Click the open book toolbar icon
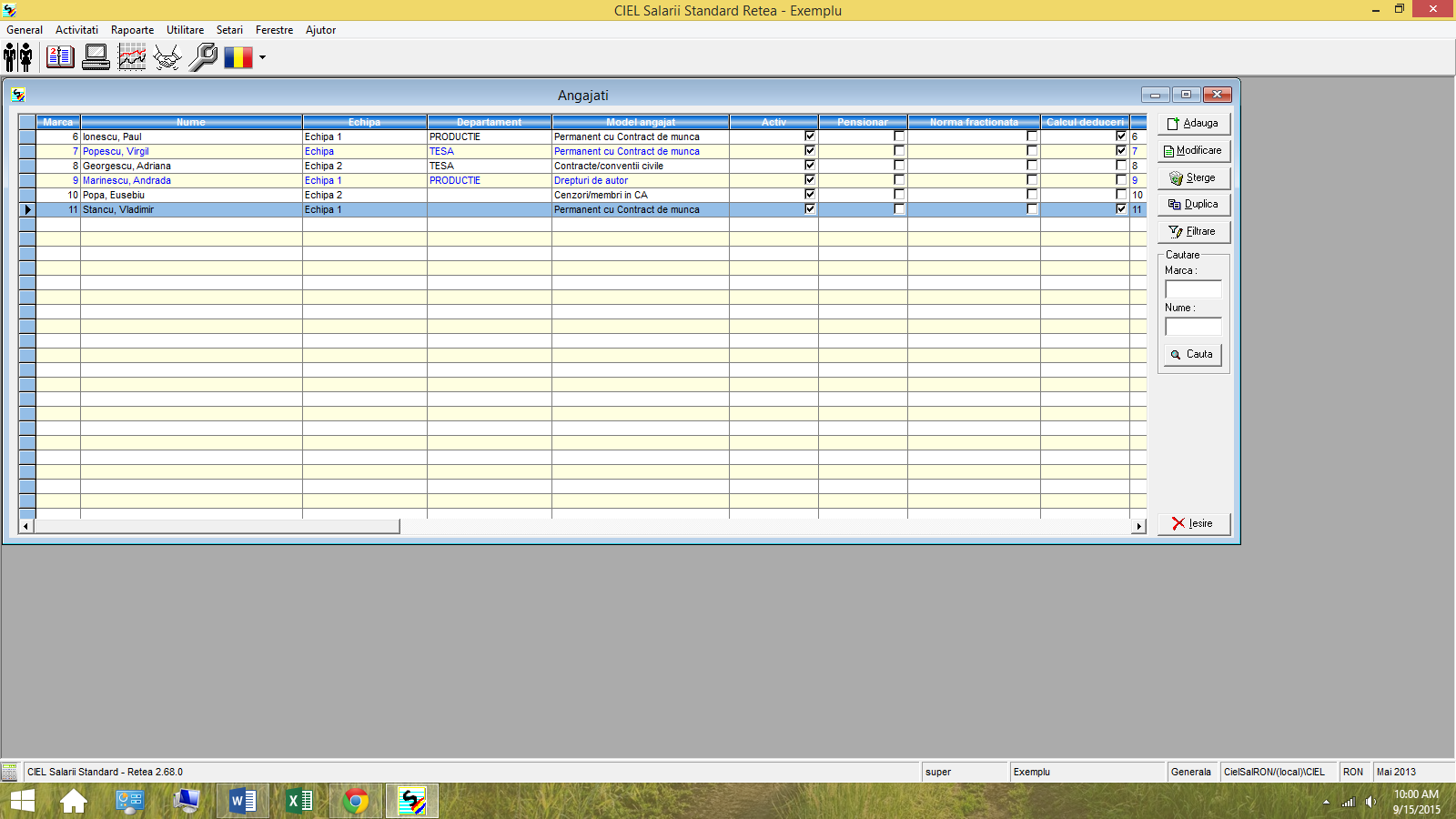Screen dimensions: 1456x819 point(60,57)
